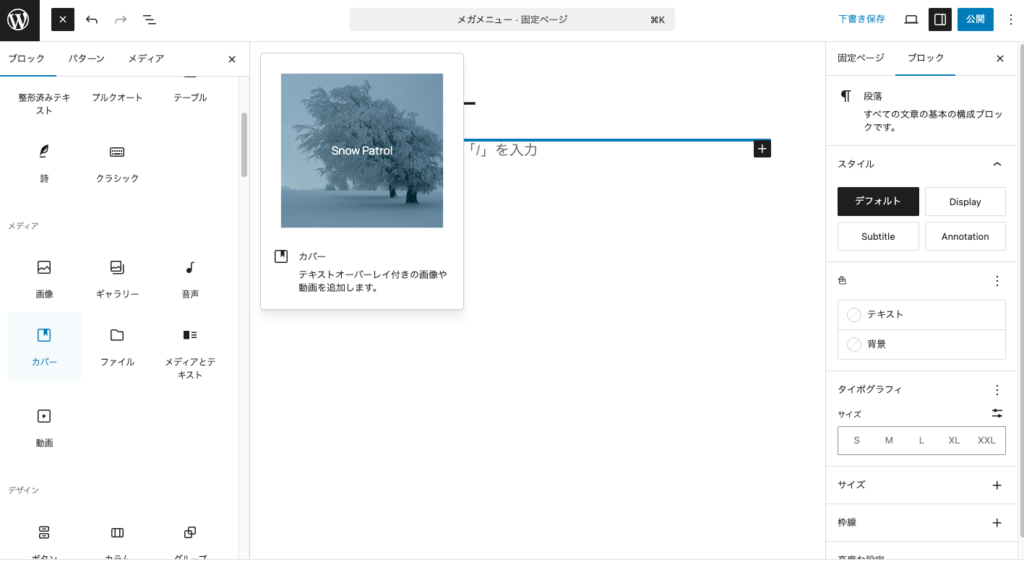Open the WordPress logo menu
This screenshot has height=562, width=1024.
(x=20, y=20)
